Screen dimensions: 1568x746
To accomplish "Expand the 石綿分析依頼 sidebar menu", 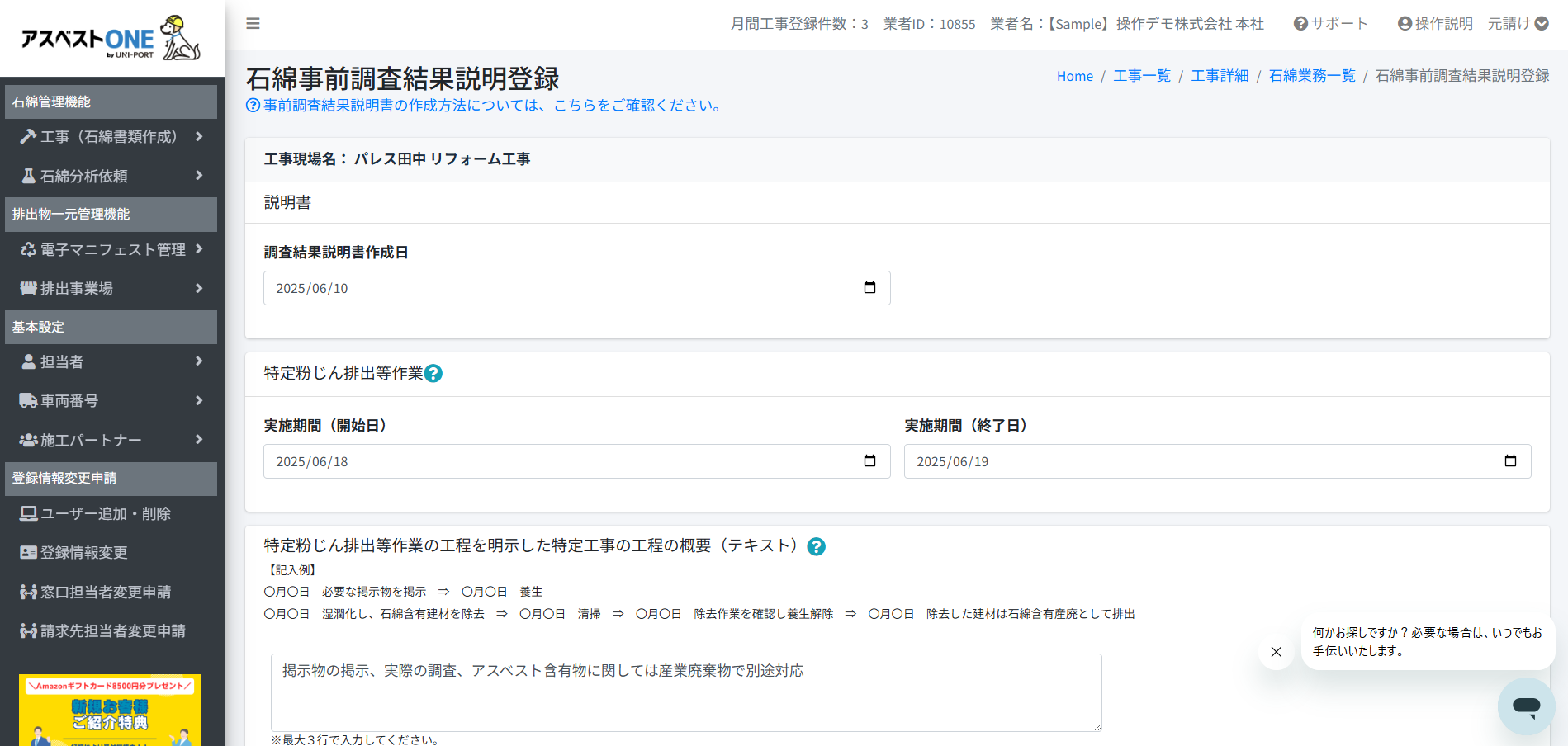I will click(x=111, y=176).
